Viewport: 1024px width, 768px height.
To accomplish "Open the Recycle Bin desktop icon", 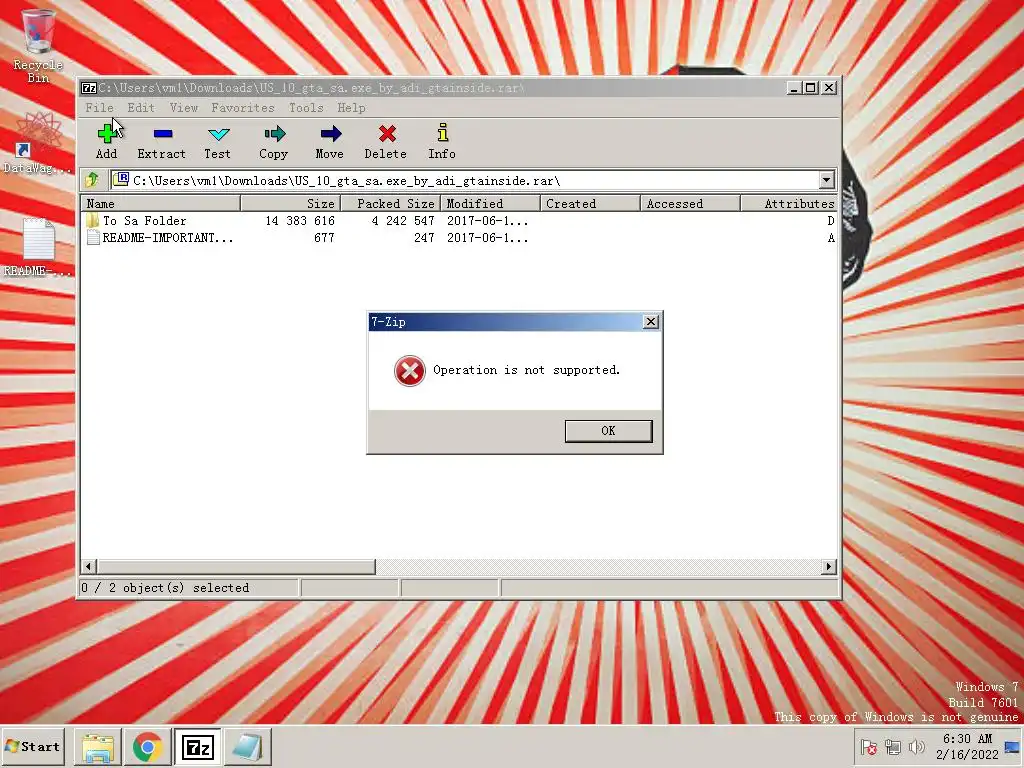I will click(x=39, y=46).
